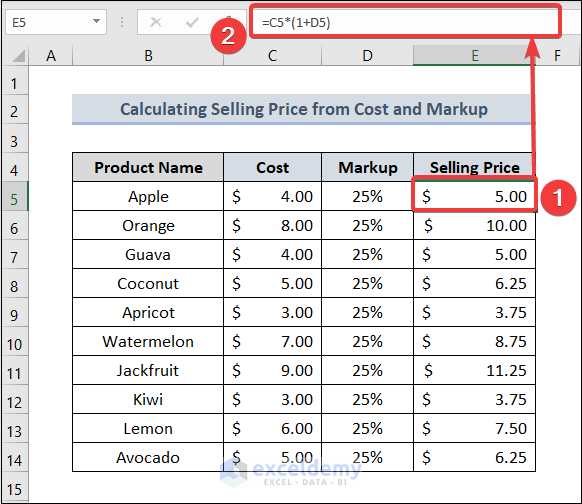Select Apricot's selling price 3.75
Viewport: 582px width, 504px height.
click(x=474, y=312)
